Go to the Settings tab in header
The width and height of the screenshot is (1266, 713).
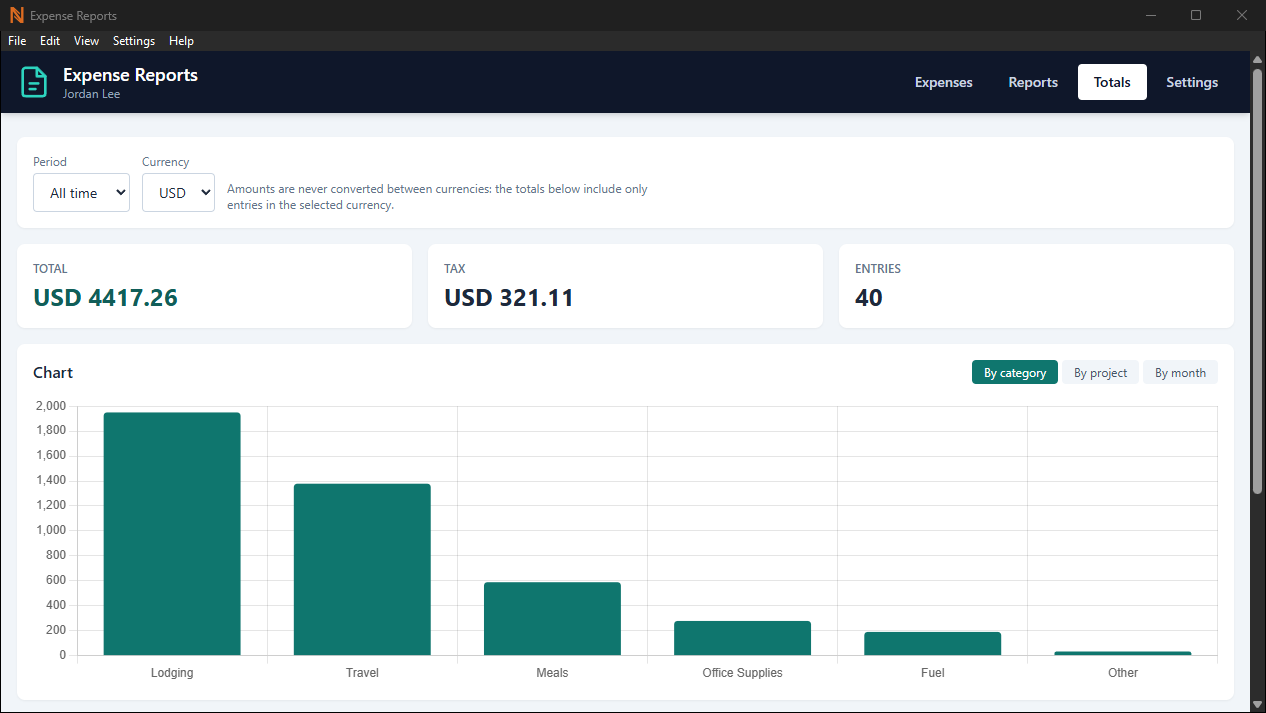pyautogui.click(x=1192, y=82)
